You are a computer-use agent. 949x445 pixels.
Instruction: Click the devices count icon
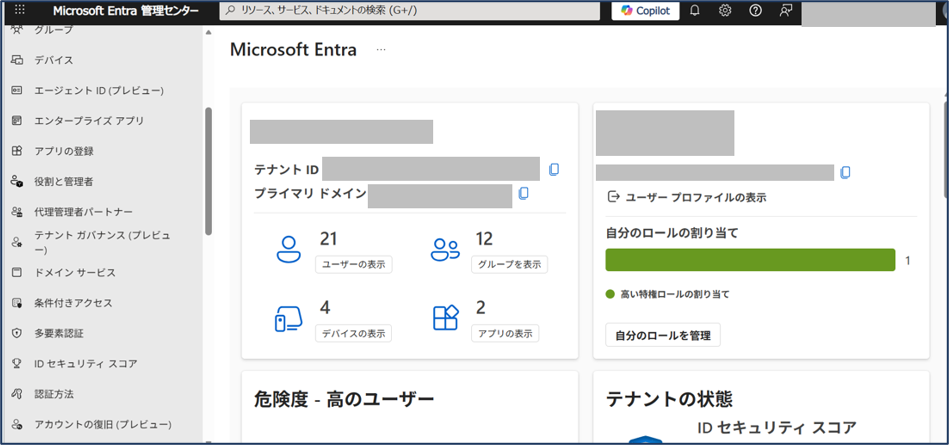(289, 318)
